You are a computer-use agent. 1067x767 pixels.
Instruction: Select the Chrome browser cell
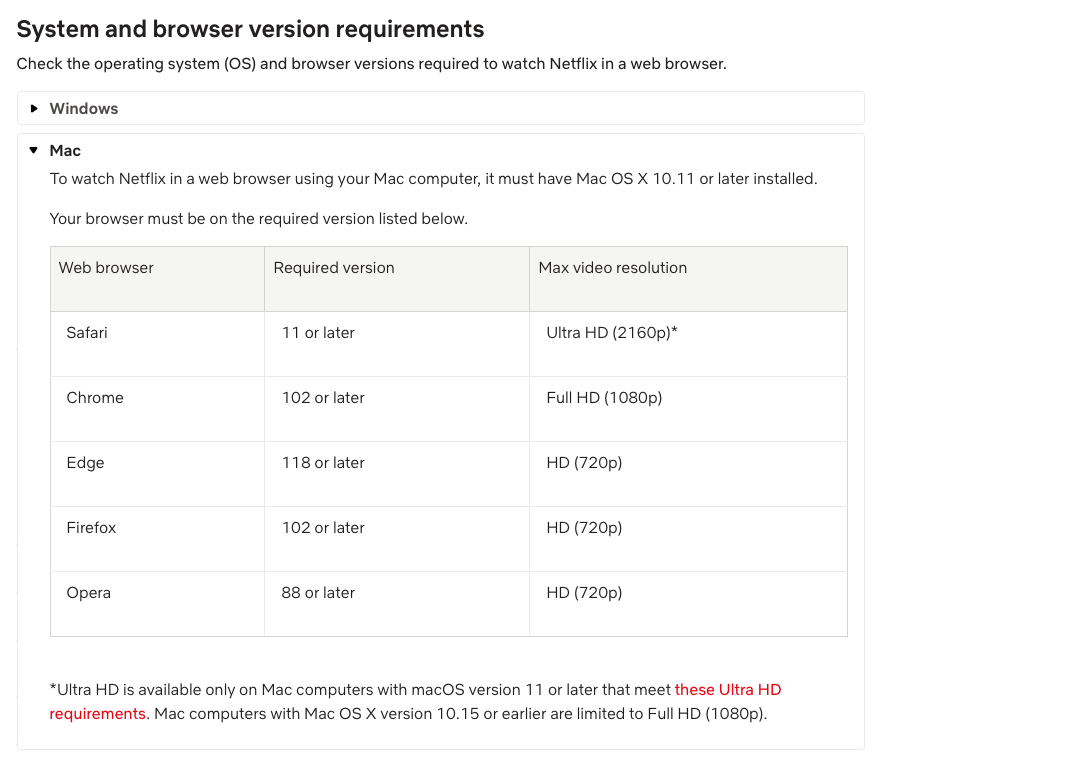tap(95, 398)
